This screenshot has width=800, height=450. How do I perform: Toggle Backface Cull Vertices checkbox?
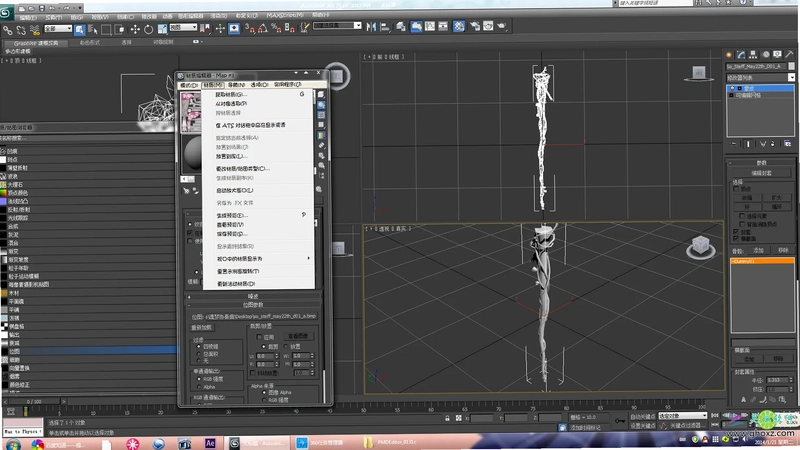click(x=742, y=223)
